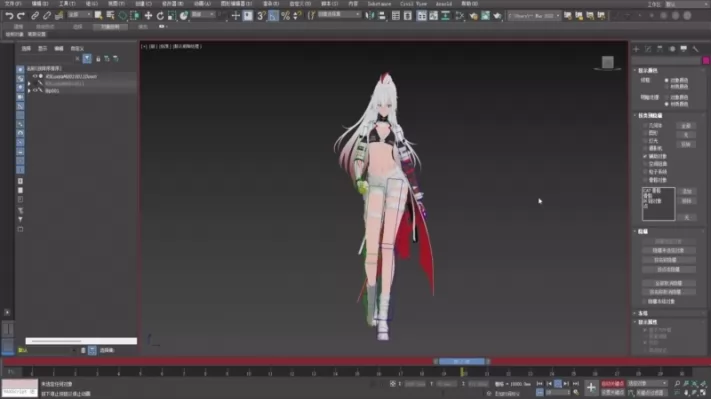The height and width of the screenshot is (399, 711).
Task: Toggle the 隐藏冻结对象 checkbox
Action: click(x=645, y=302)
